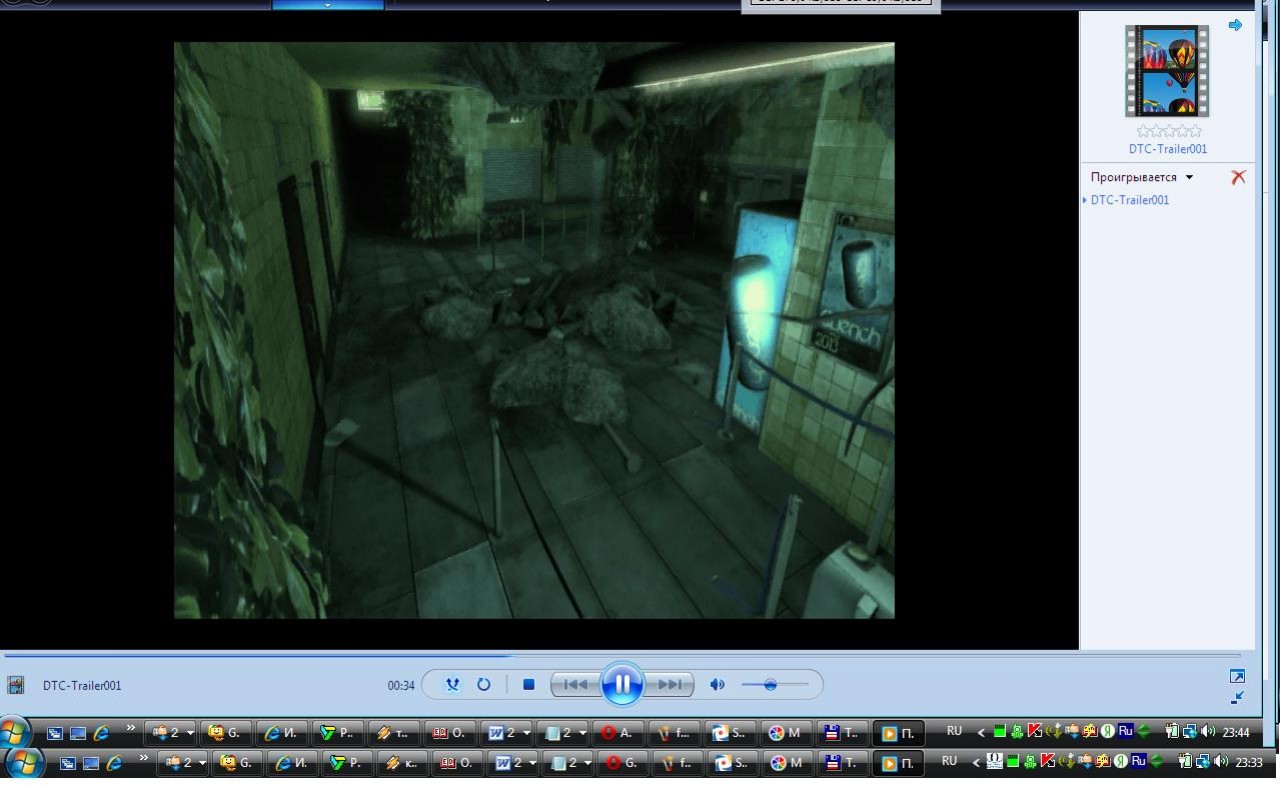Image resolution: width=1280 pixels, height=800 pixels.
Task: Switch to the 'т..' window on the 23:44 taskbar
Action: point(395,733)
